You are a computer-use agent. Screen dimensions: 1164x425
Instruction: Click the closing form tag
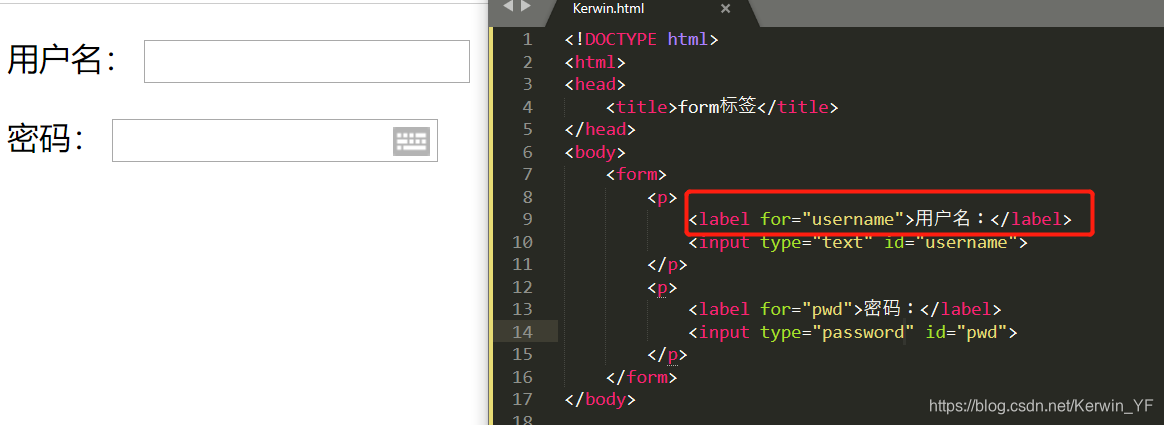641,377
